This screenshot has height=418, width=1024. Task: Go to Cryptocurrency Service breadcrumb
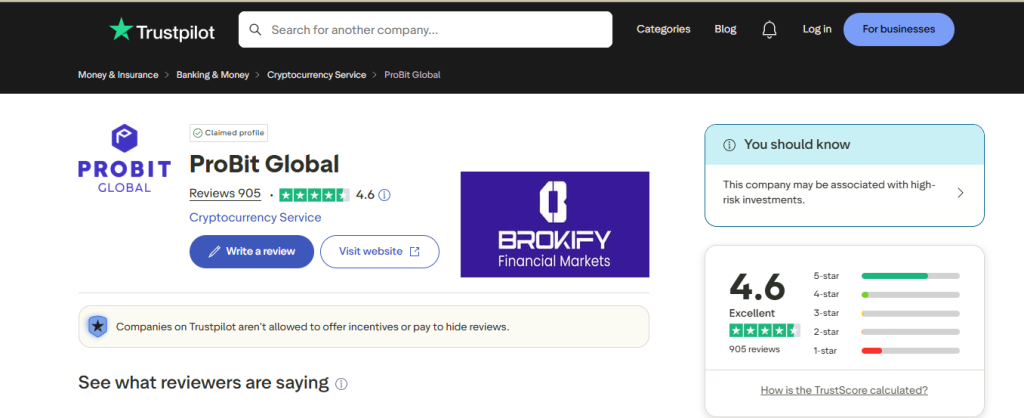[317, 74]
